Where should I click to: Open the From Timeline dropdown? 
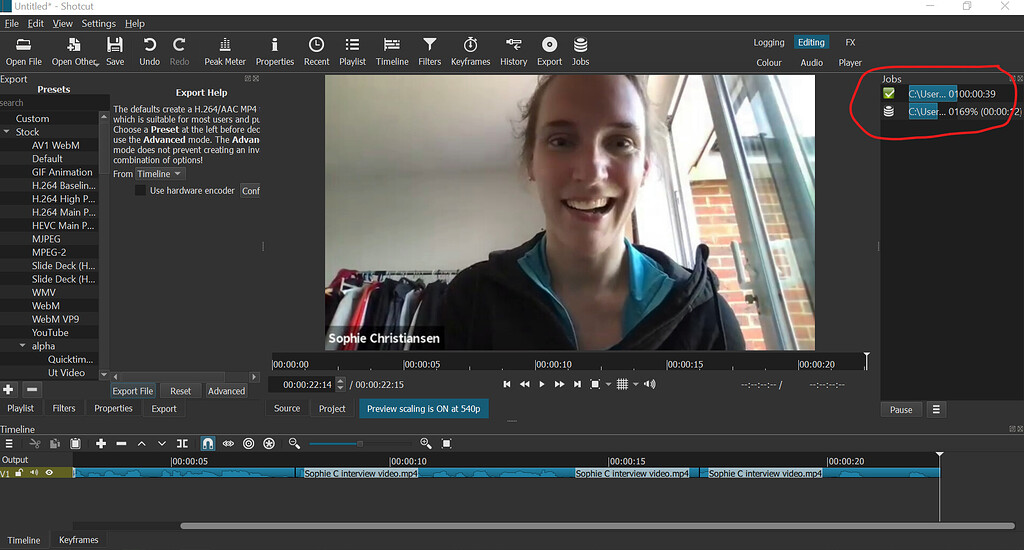[x=159, y=174]
